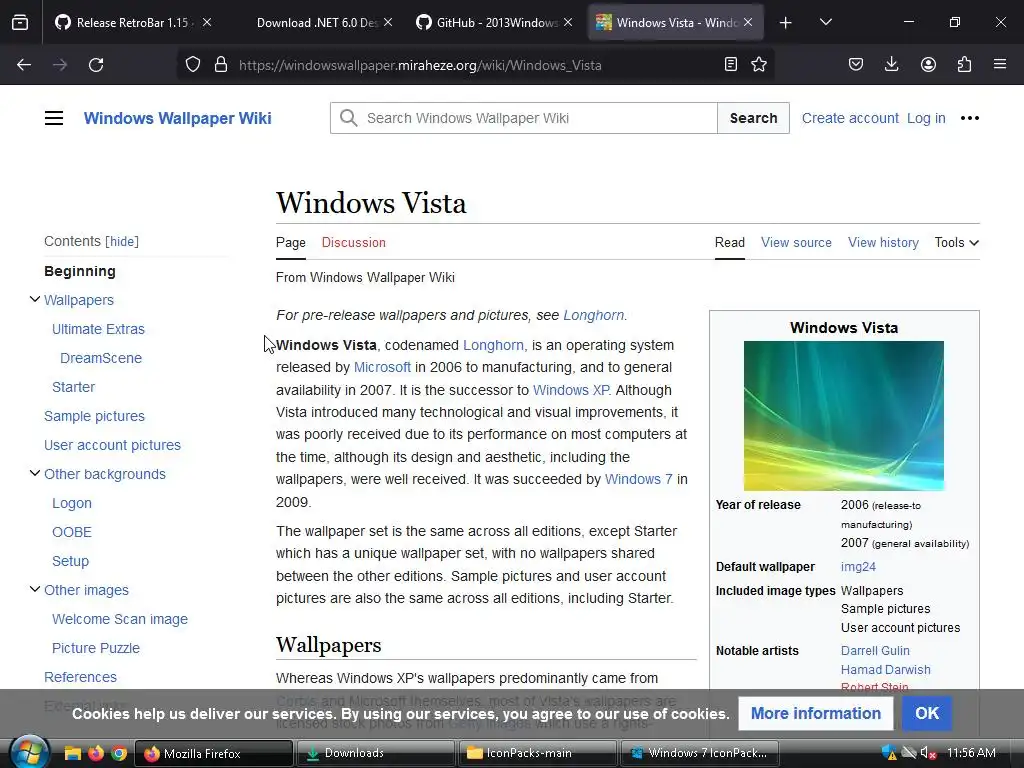Follow the Windows 7 link
Screen dimensions: 1024x768
(x=638, y=479)
